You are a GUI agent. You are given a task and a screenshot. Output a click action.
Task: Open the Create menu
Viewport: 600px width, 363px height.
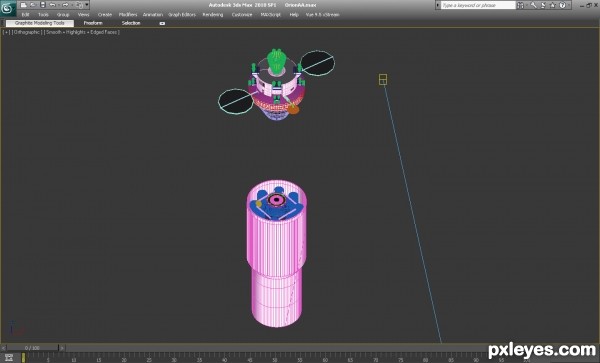(x=104, y=15)
